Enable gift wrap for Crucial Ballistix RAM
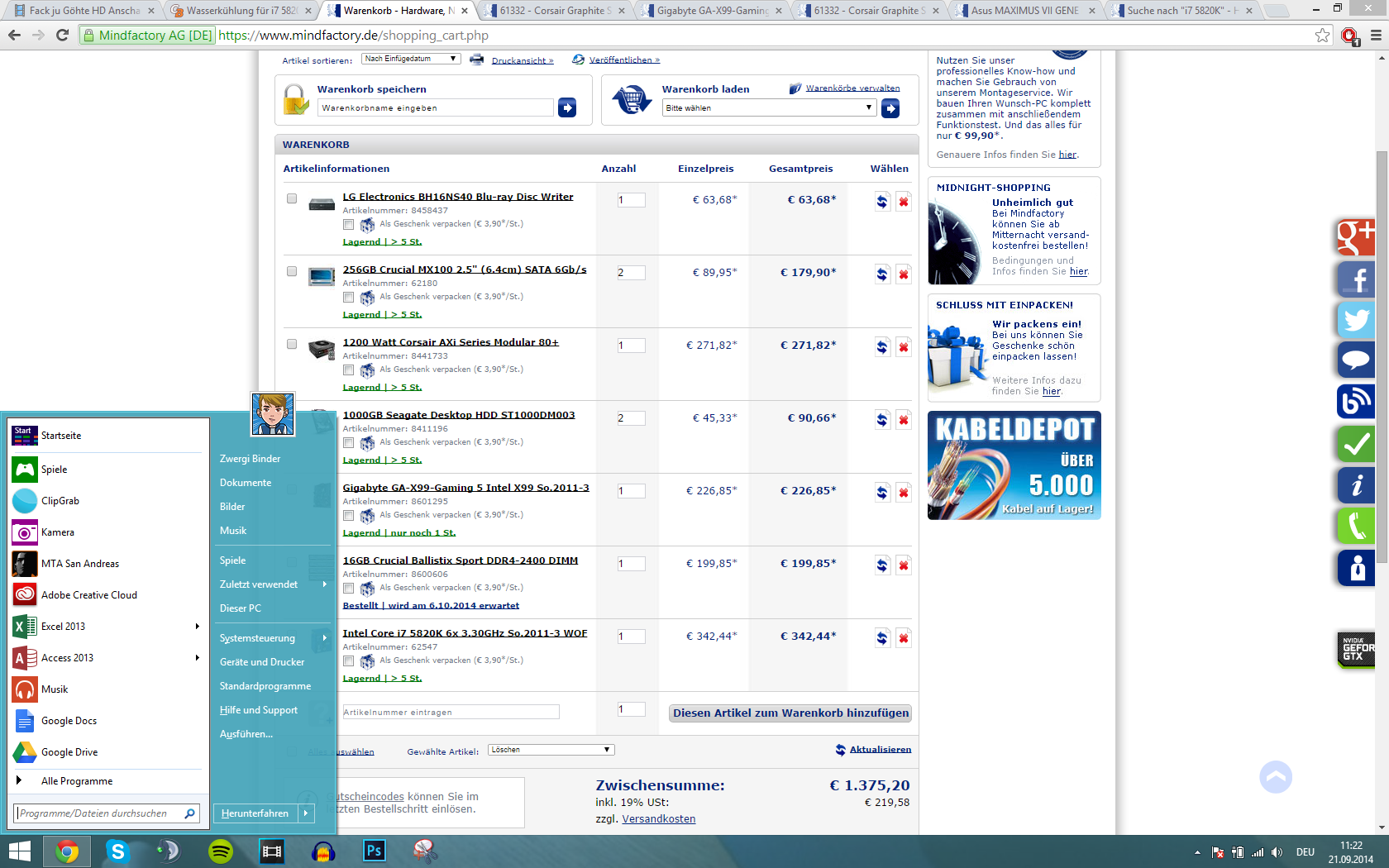Viewport: 1389px width, 868px height. 348,589
